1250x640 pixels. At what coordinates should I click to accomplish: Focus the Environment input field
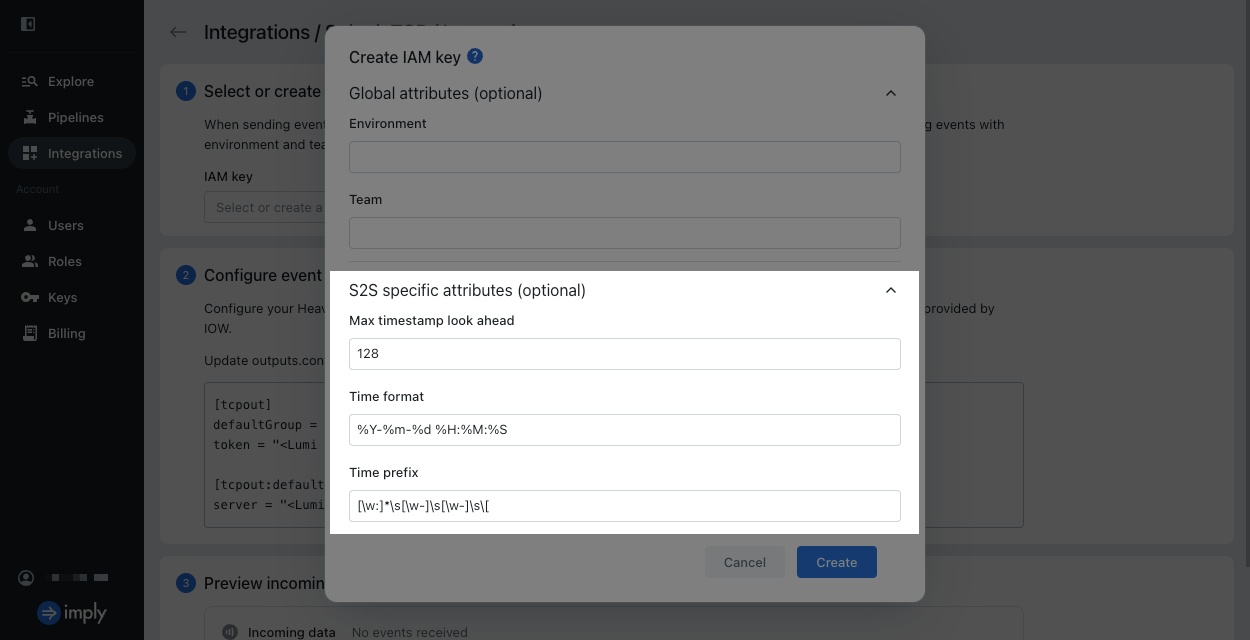click(625, 157)
